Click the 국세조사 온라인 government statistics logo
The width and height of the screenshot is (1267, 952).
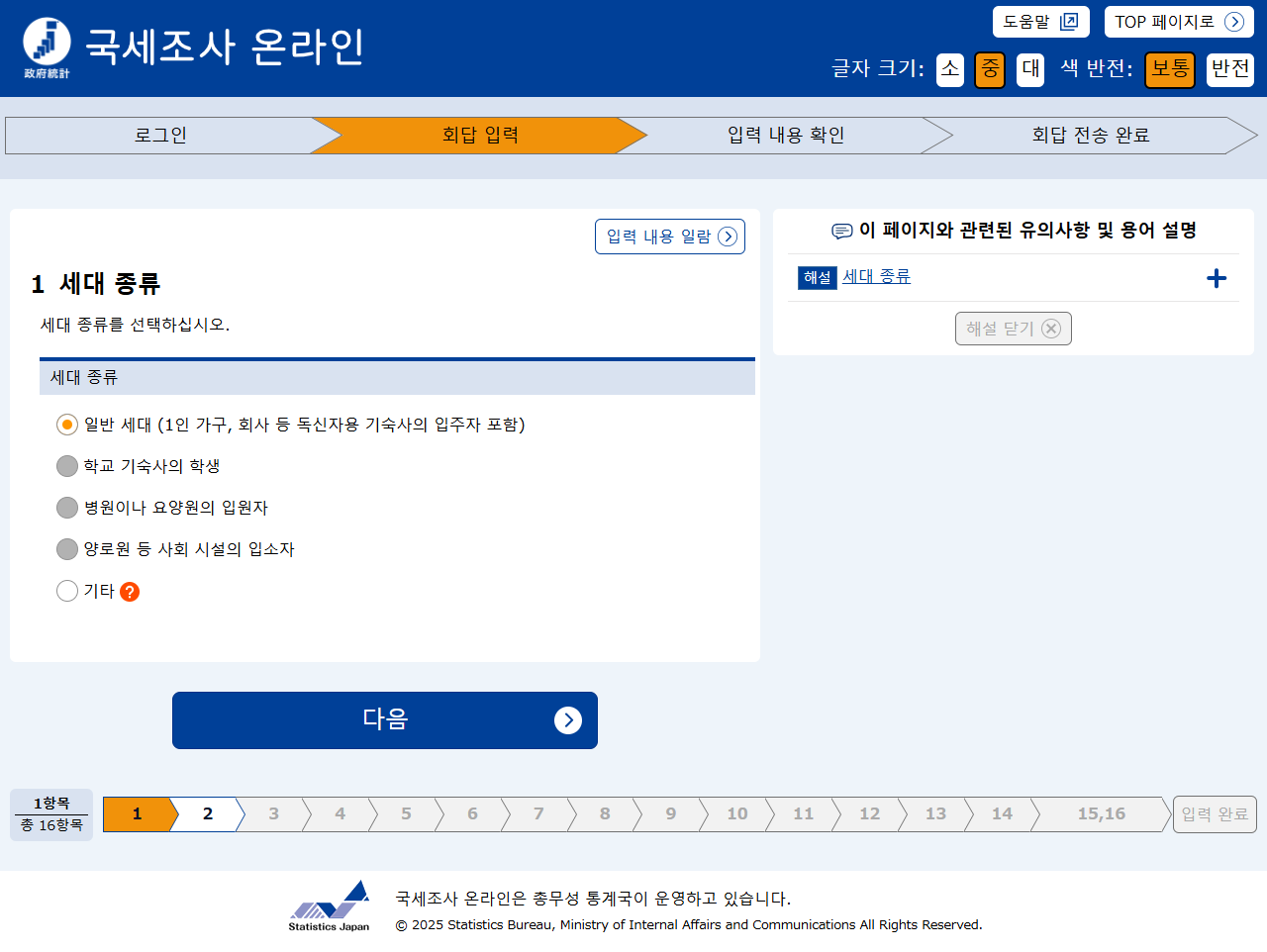click(x=47, y=47)
